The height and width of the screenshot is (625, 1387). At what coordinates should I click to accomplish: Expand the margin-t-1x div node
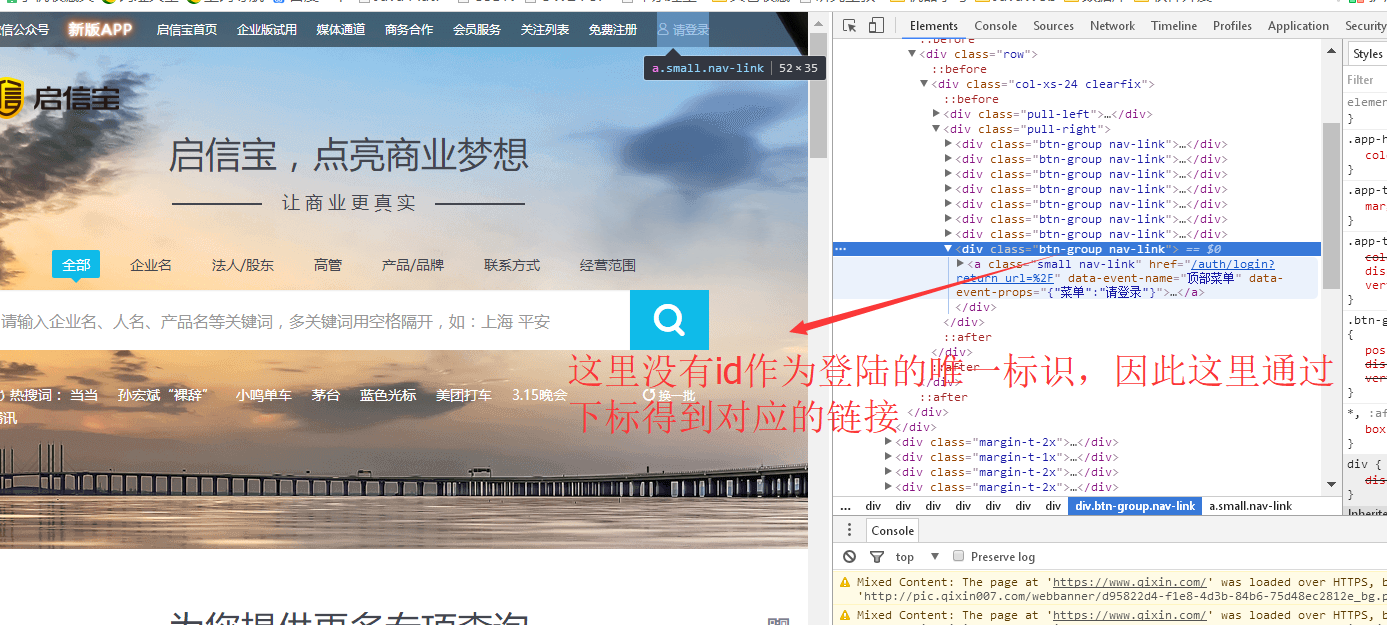click(888, 457)
